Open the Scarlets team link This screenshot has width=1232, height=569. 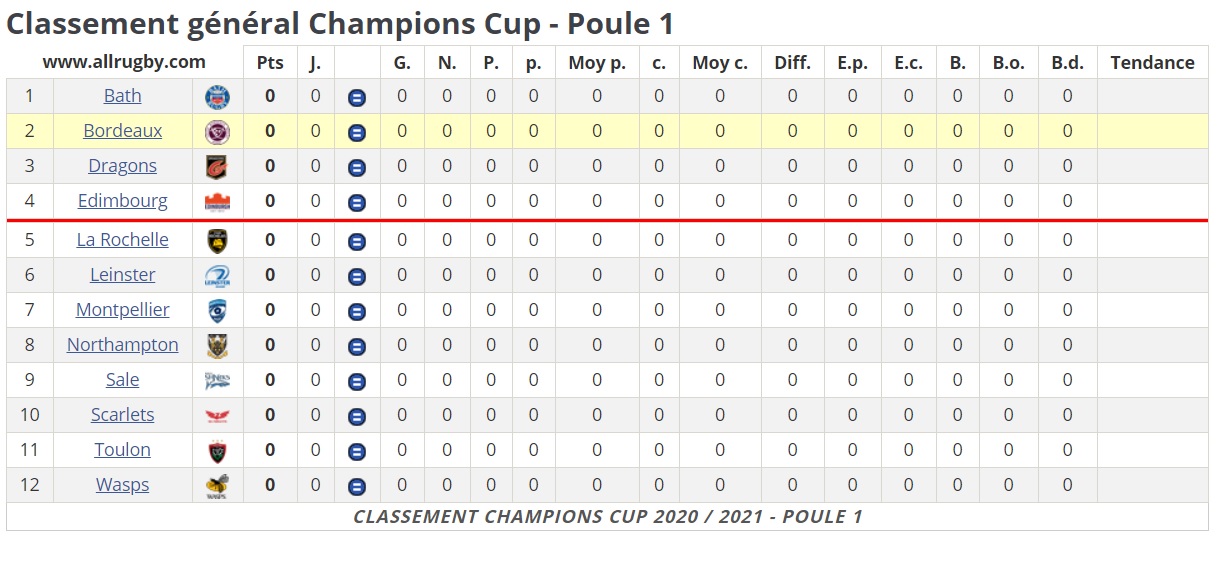(x=123, y=415)
